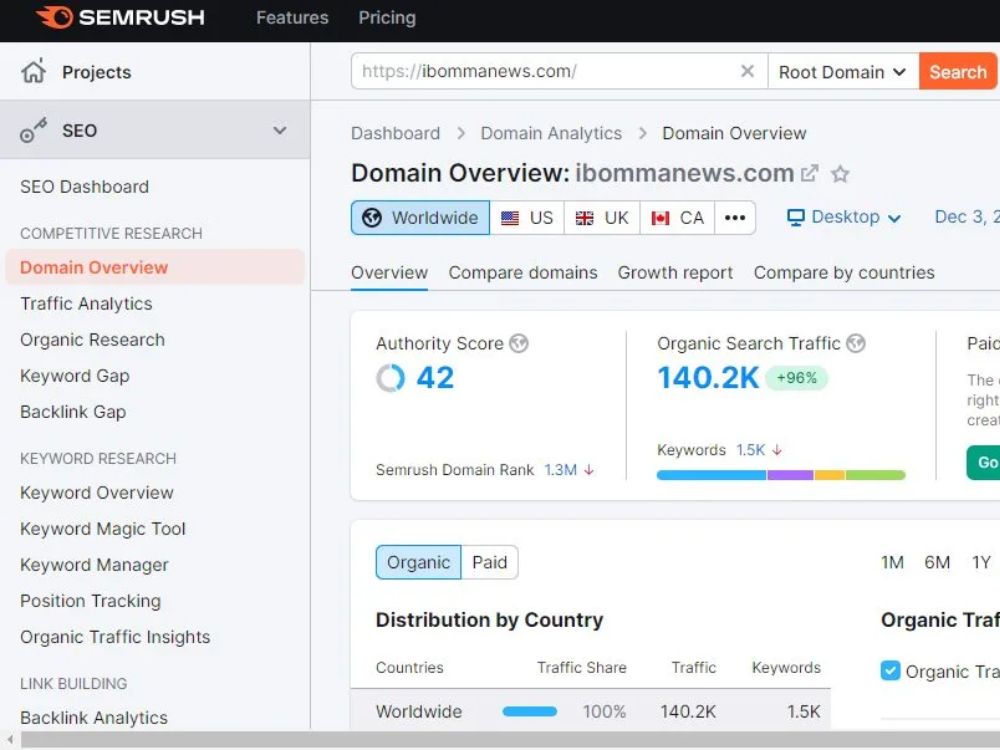Open Keyword Manager in sidebar
This screenshot has height=750, width=1000.
click(94, 564)
